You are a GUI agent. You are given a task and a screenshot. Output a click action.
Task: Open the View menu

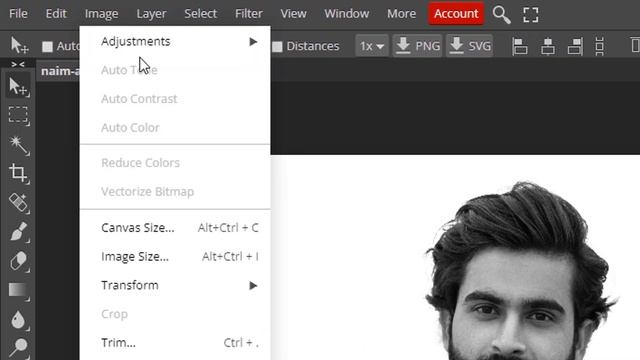[293, 13]
